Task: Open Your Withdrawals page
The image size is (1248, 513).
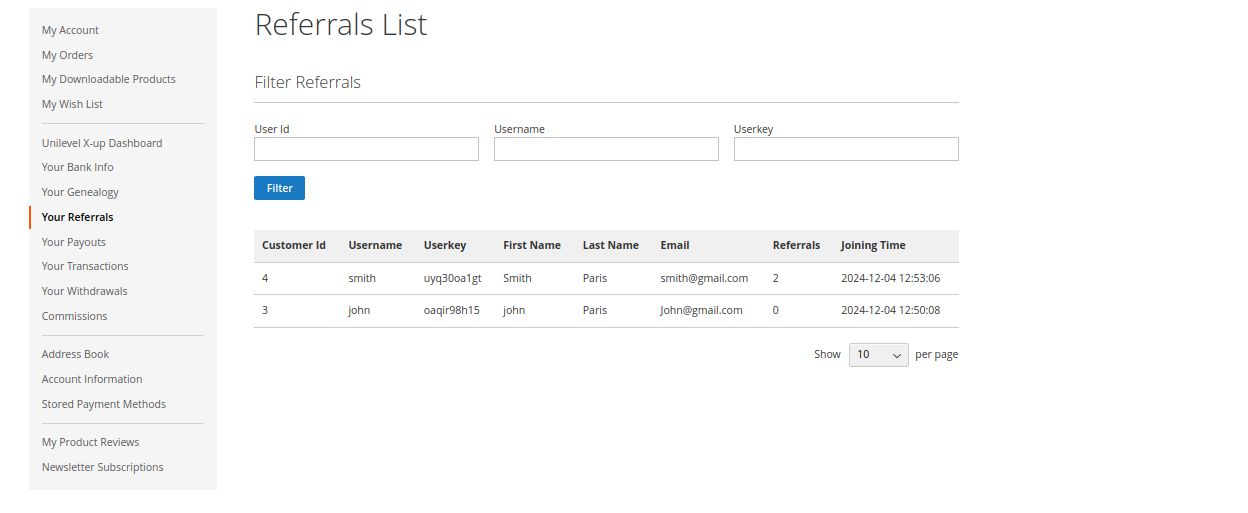Action: pyautogui.click(x=84, y=291)
